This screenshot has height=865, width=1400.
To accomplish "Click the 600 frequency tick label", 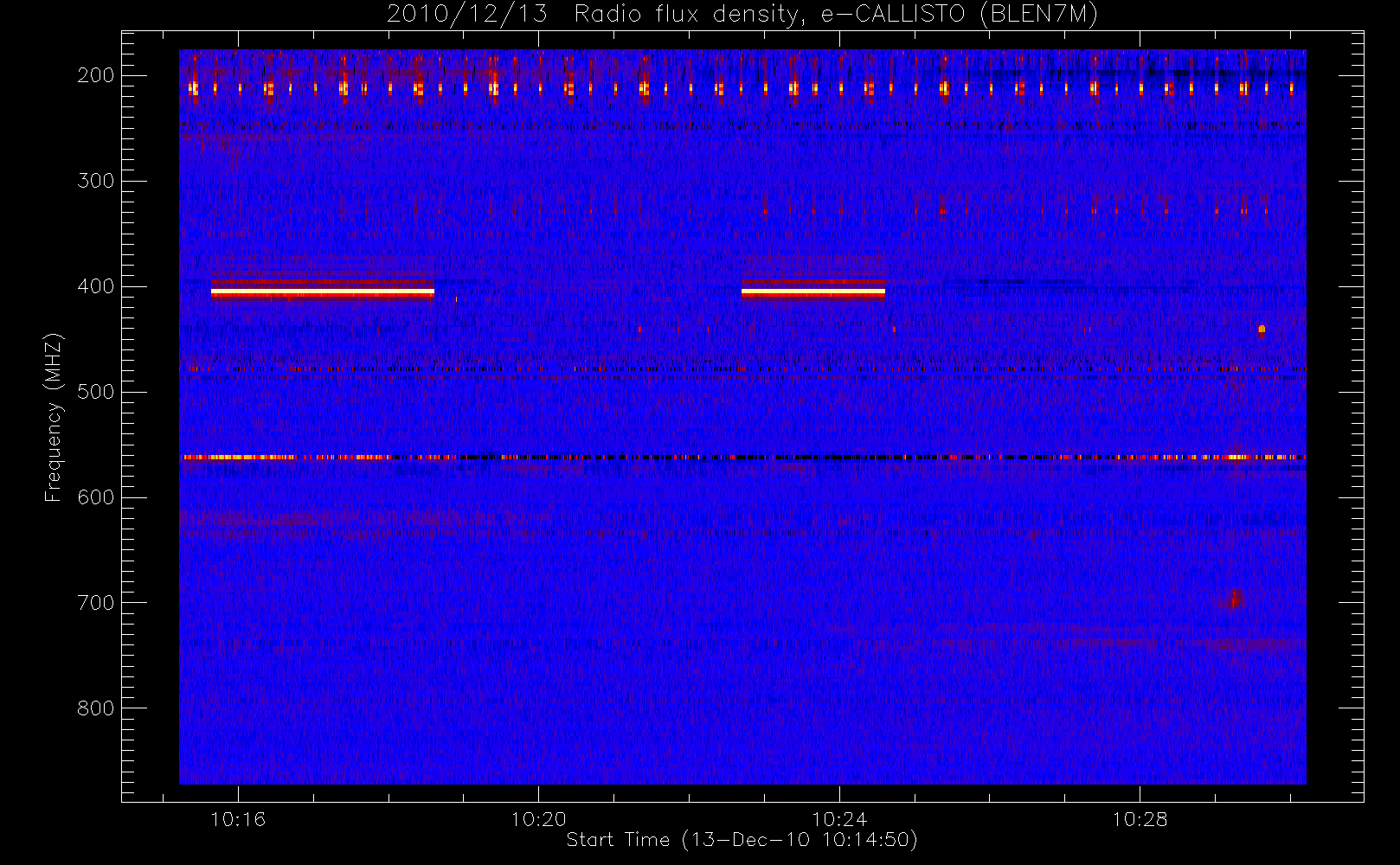I will click(x=96, y=497).
